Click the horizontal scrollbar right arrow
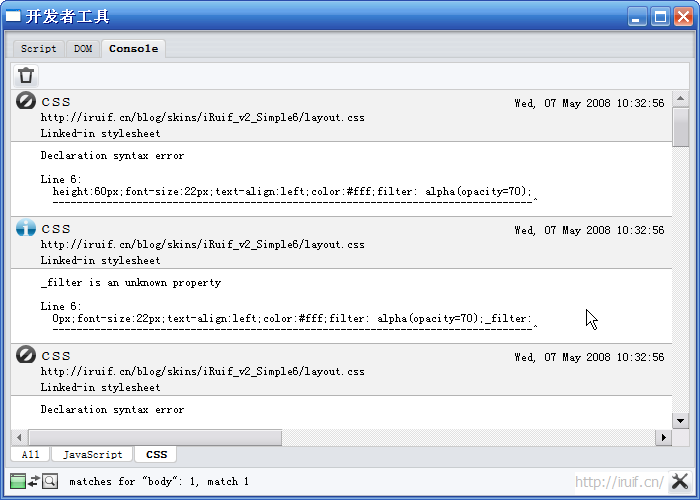The image size is (700, 500). point(663,437)
